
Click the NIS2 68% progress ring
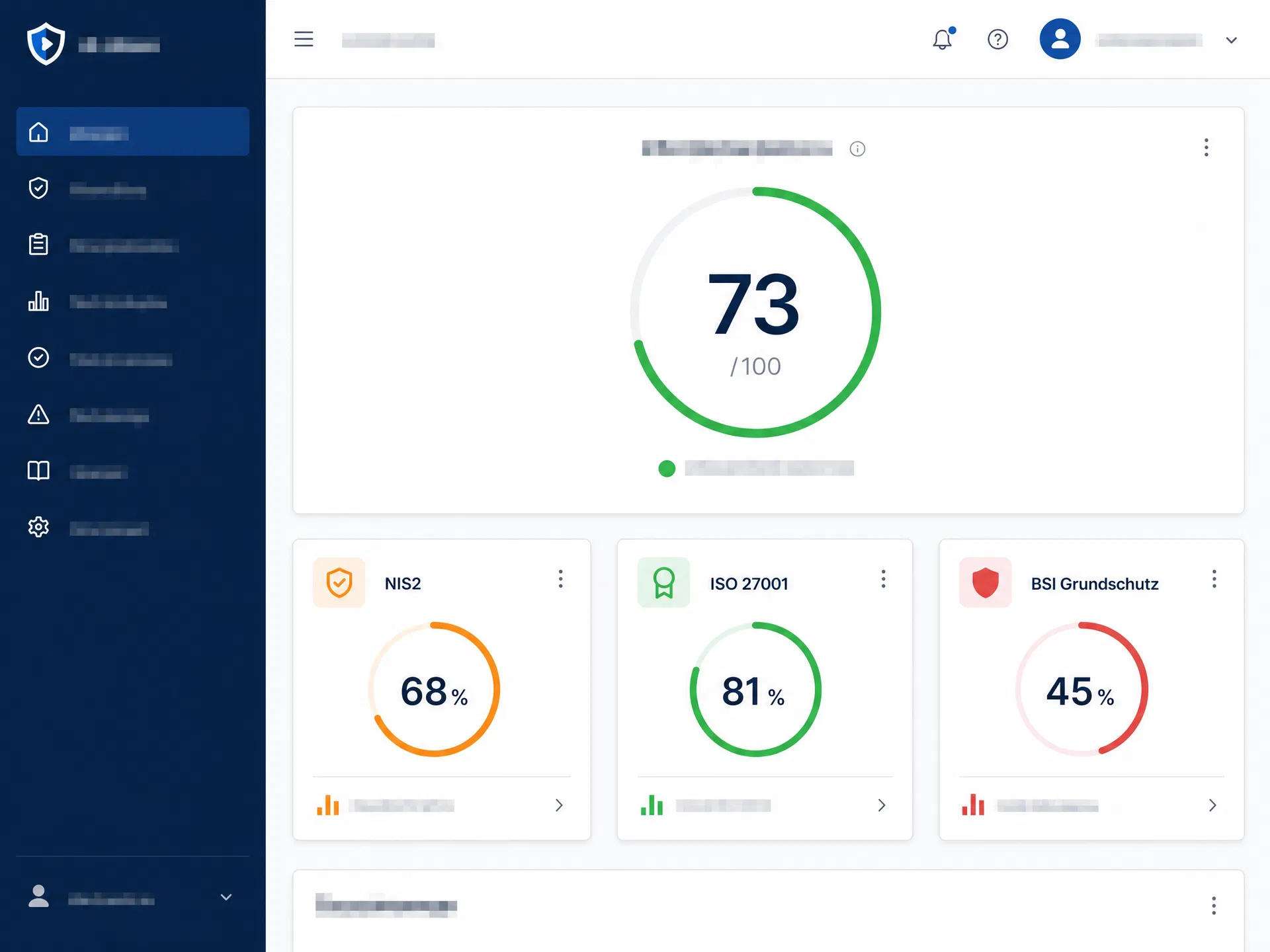(x=434, y=689)
